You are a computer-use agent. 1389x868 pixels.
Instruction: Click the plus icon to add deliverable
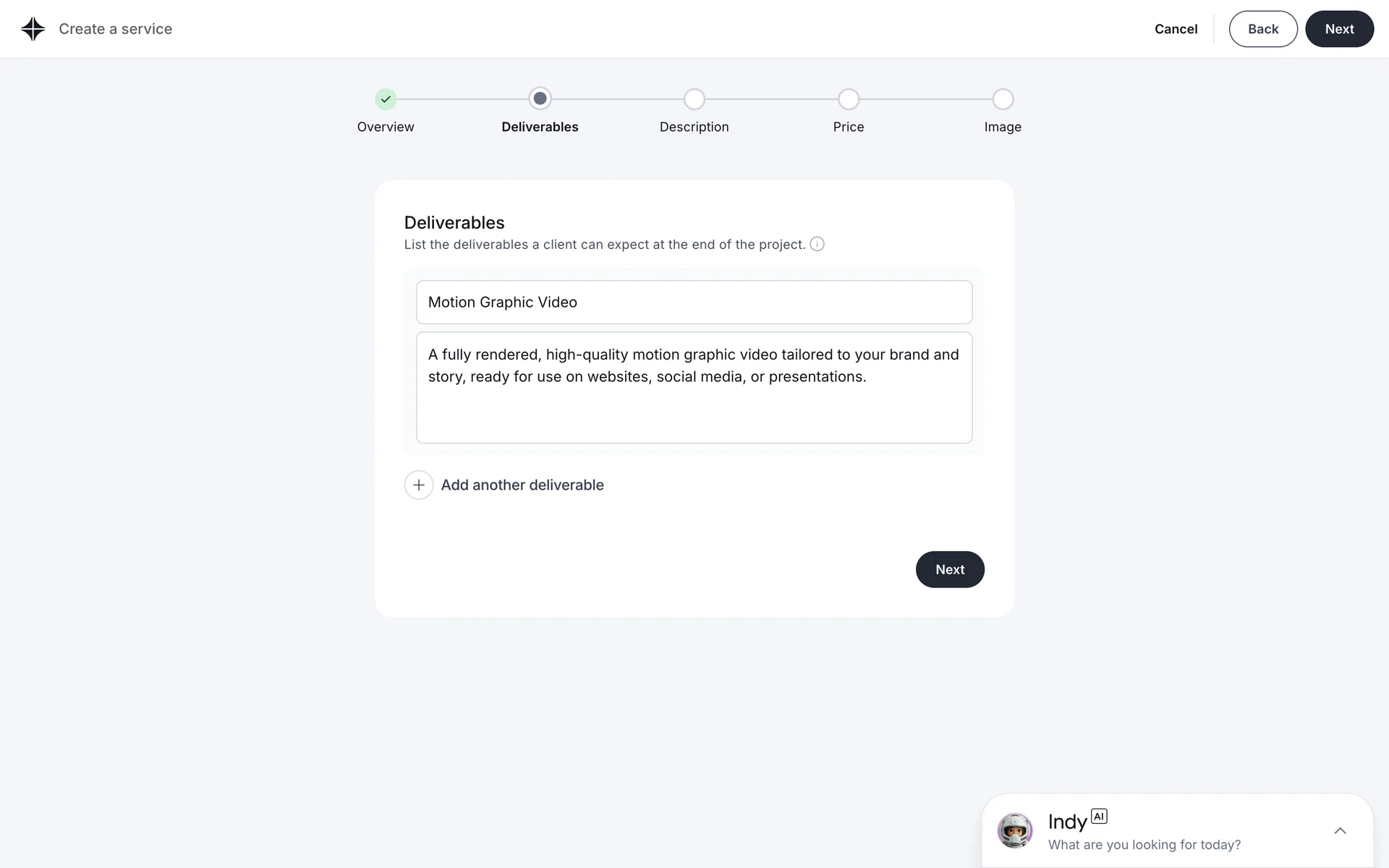coord(419,485)
